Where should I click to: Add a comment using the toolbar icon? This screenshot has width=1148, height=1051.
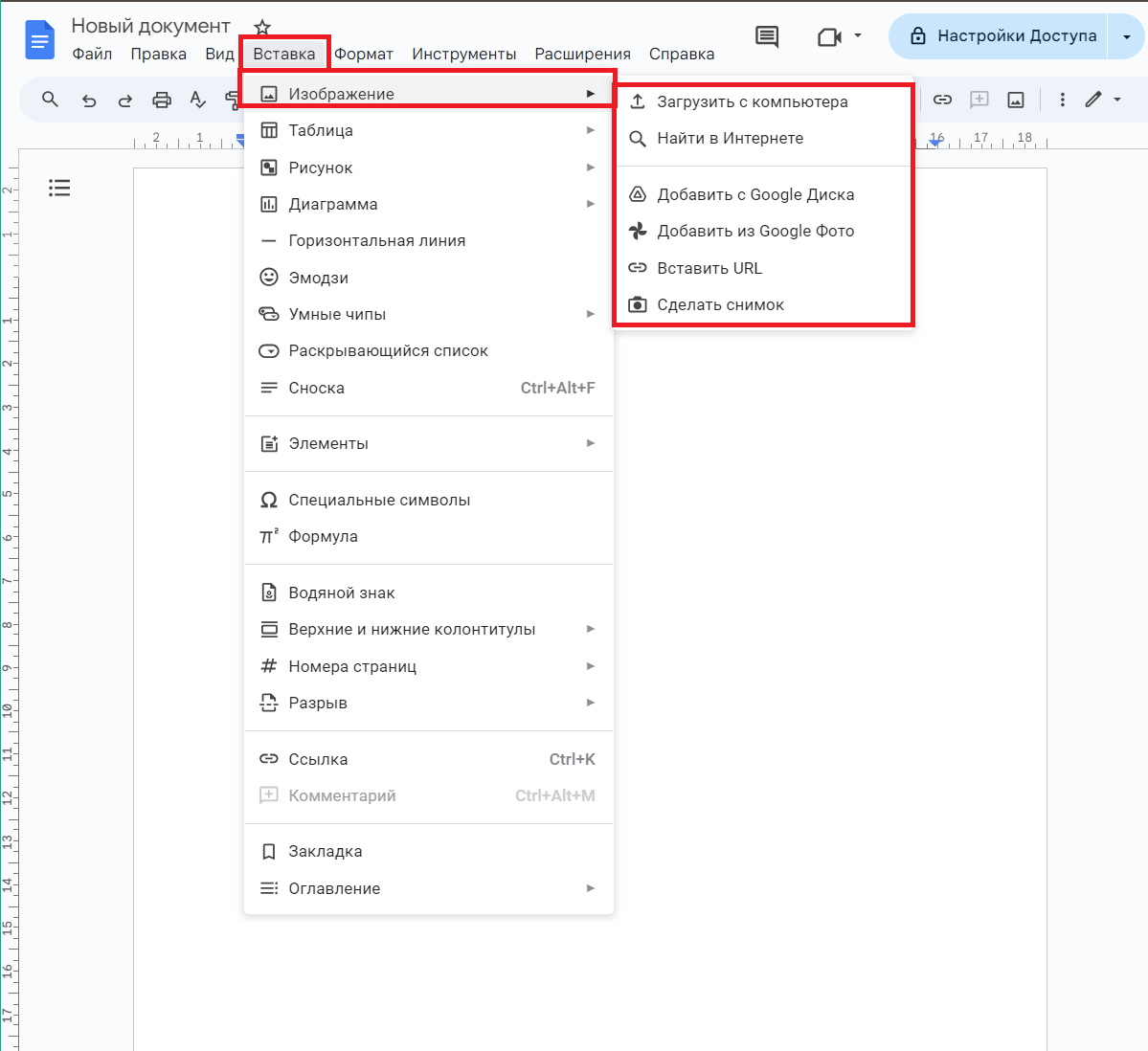click(979, 100)
